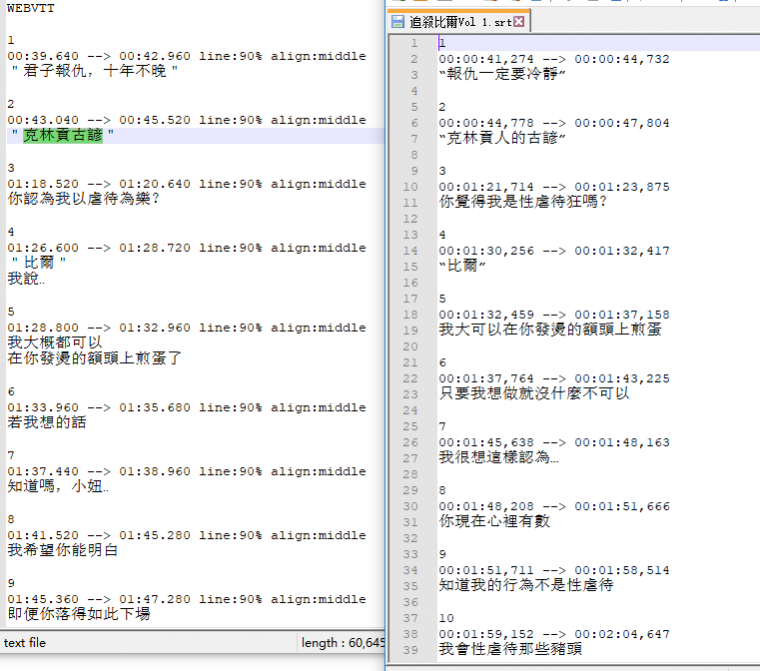760x671 pixels.
Task: Click timestamp 00:01:45,638 --> 00:01:48,163 in srt file
Action: pyautogui.click(x=554, y=443)
